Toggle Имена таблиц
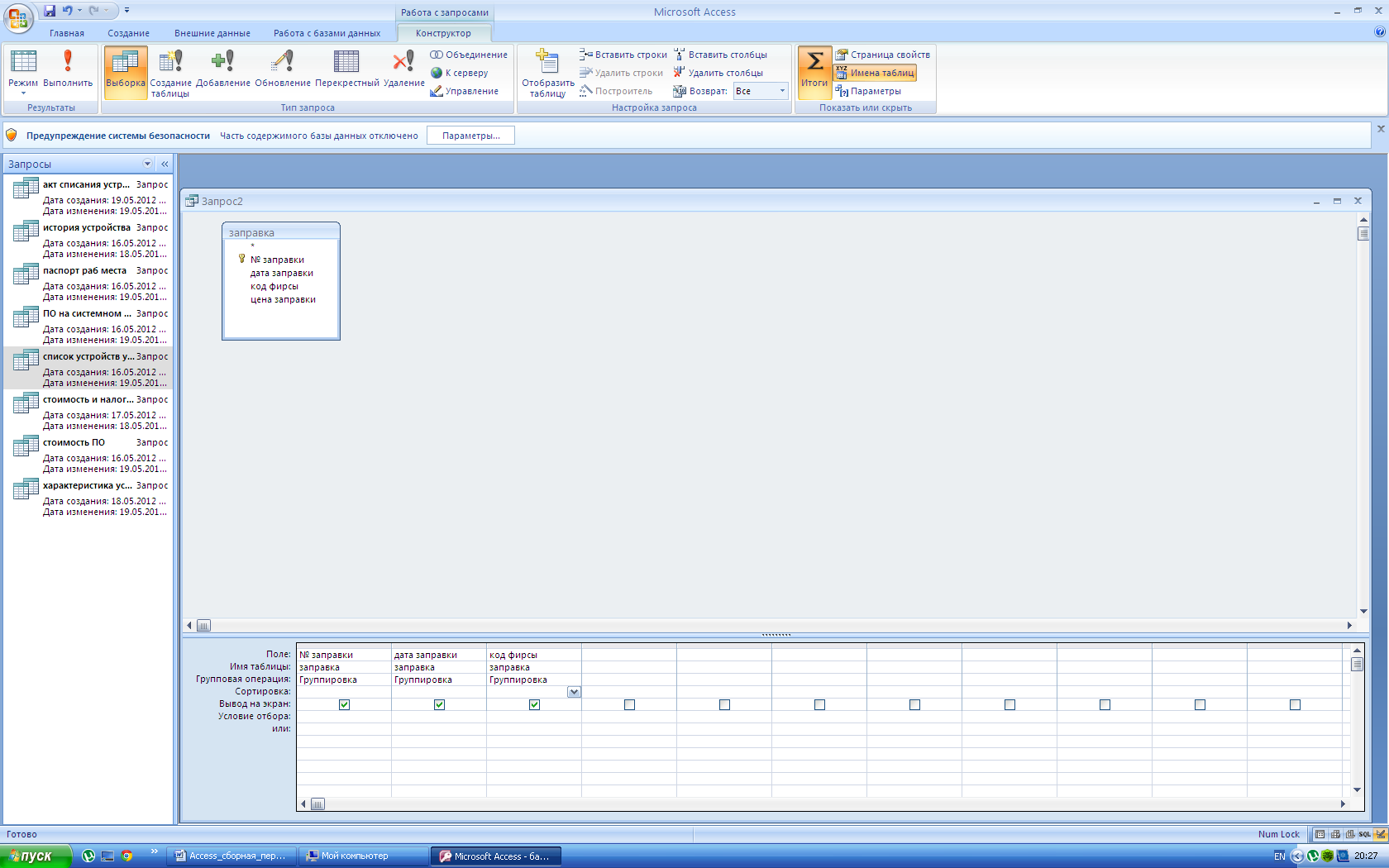 [x=875, y=73]
